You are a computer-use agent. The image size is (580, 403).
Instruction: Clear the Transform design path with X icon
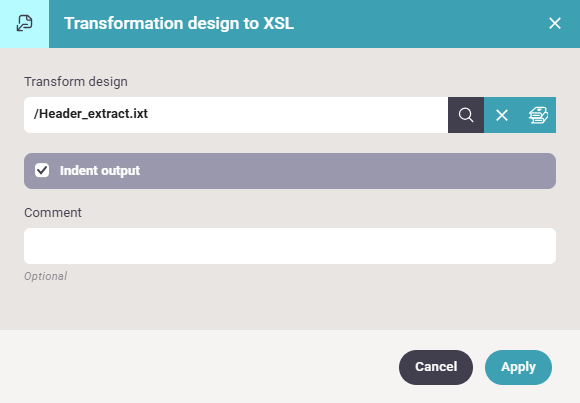[502, 115]
